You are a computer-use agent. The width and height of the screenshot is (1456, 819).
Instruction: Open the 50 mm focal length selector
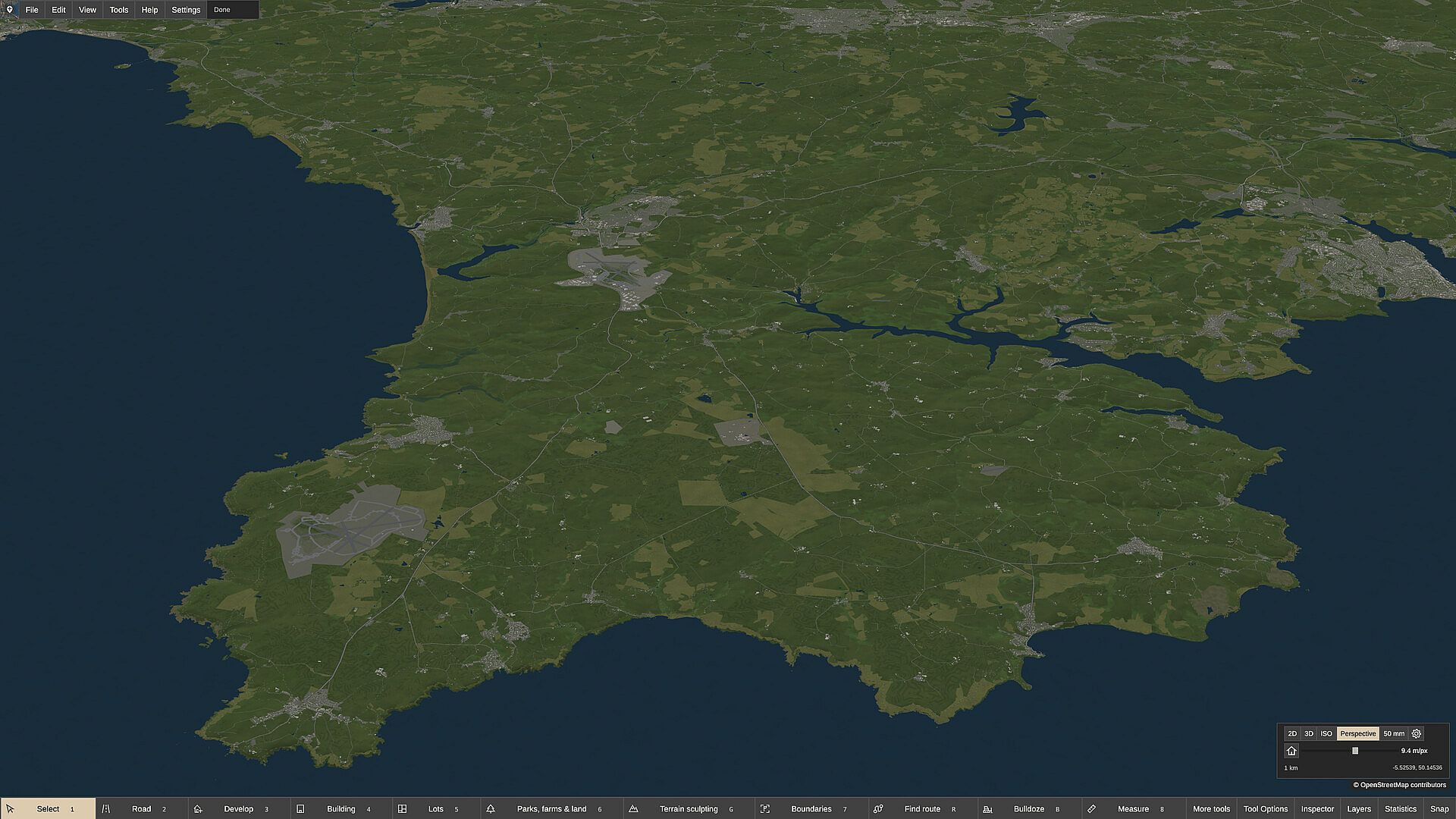pyautogui.click(x=1394, y=733)
